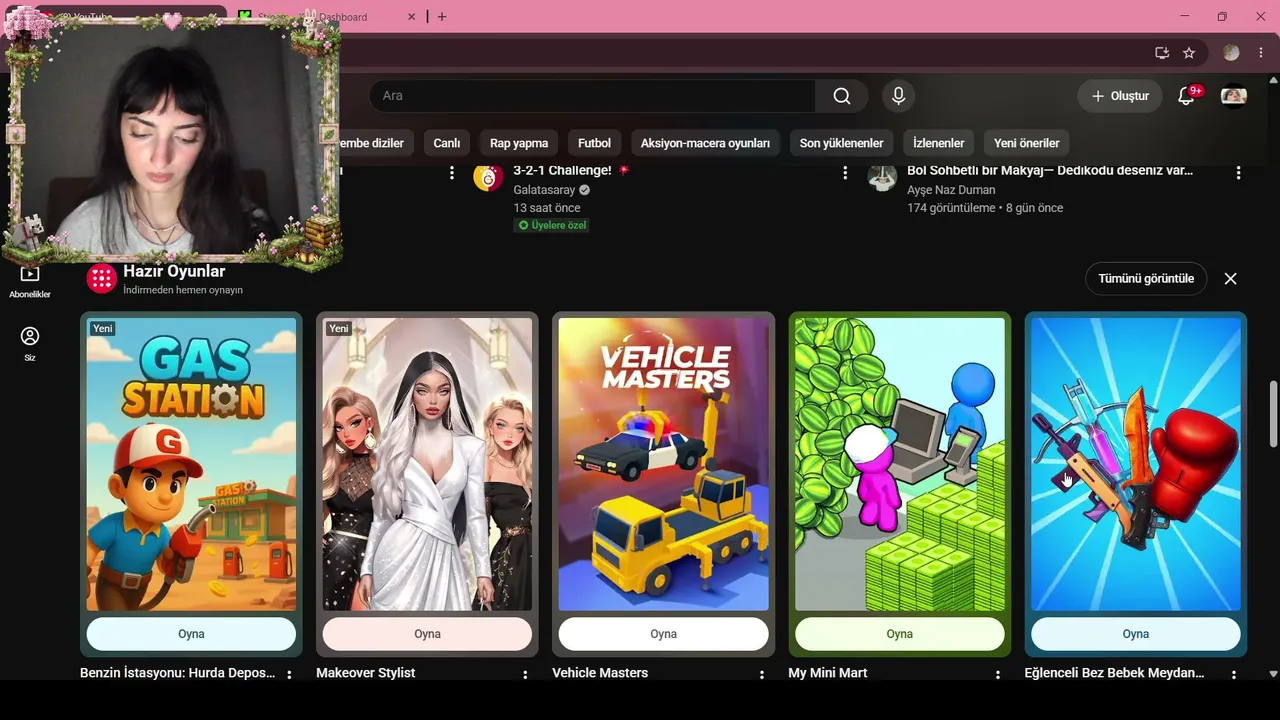Open the weapons and boxing glove game thumbnail
This screenshot has width=1280, height=720.
(x=1135, y=464)
